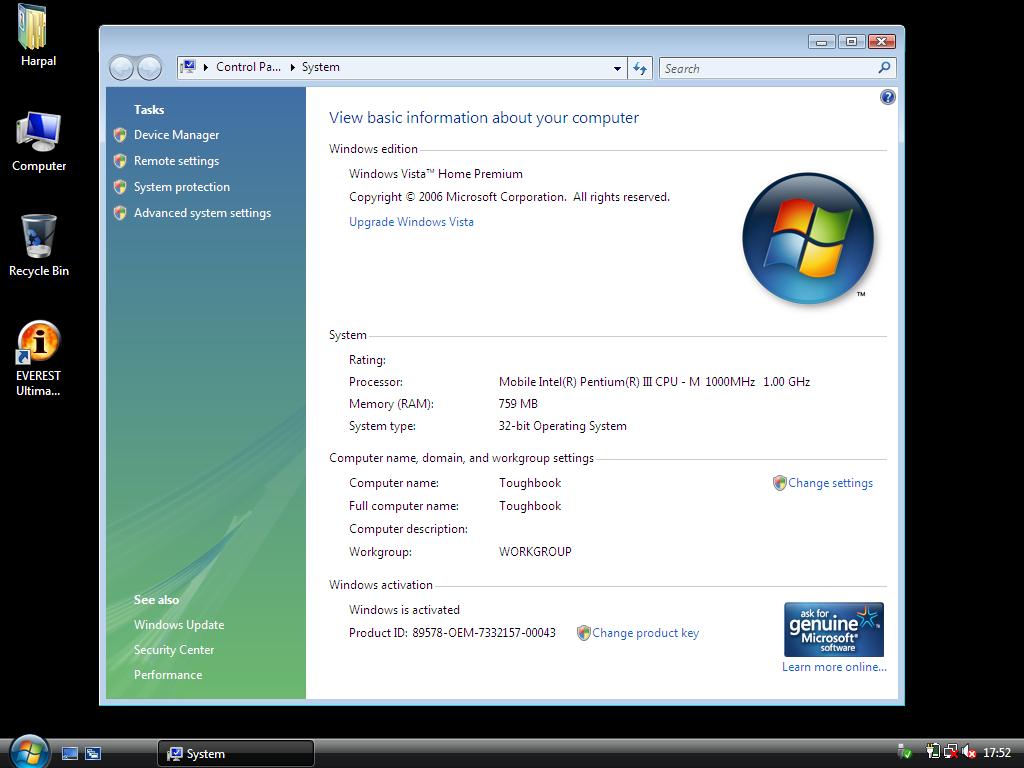The image size is (1024, 768).
Task: Click the 'View basic information about your computer' heading
Action: click(484, 118)
